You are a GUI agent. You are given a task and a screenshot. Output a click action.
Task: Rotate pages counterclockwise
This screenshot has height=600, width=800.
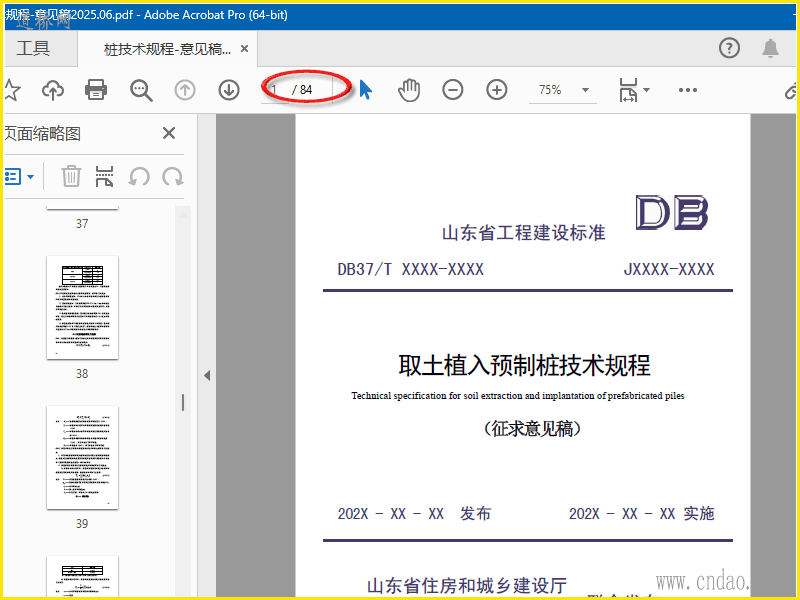[139, 177]
